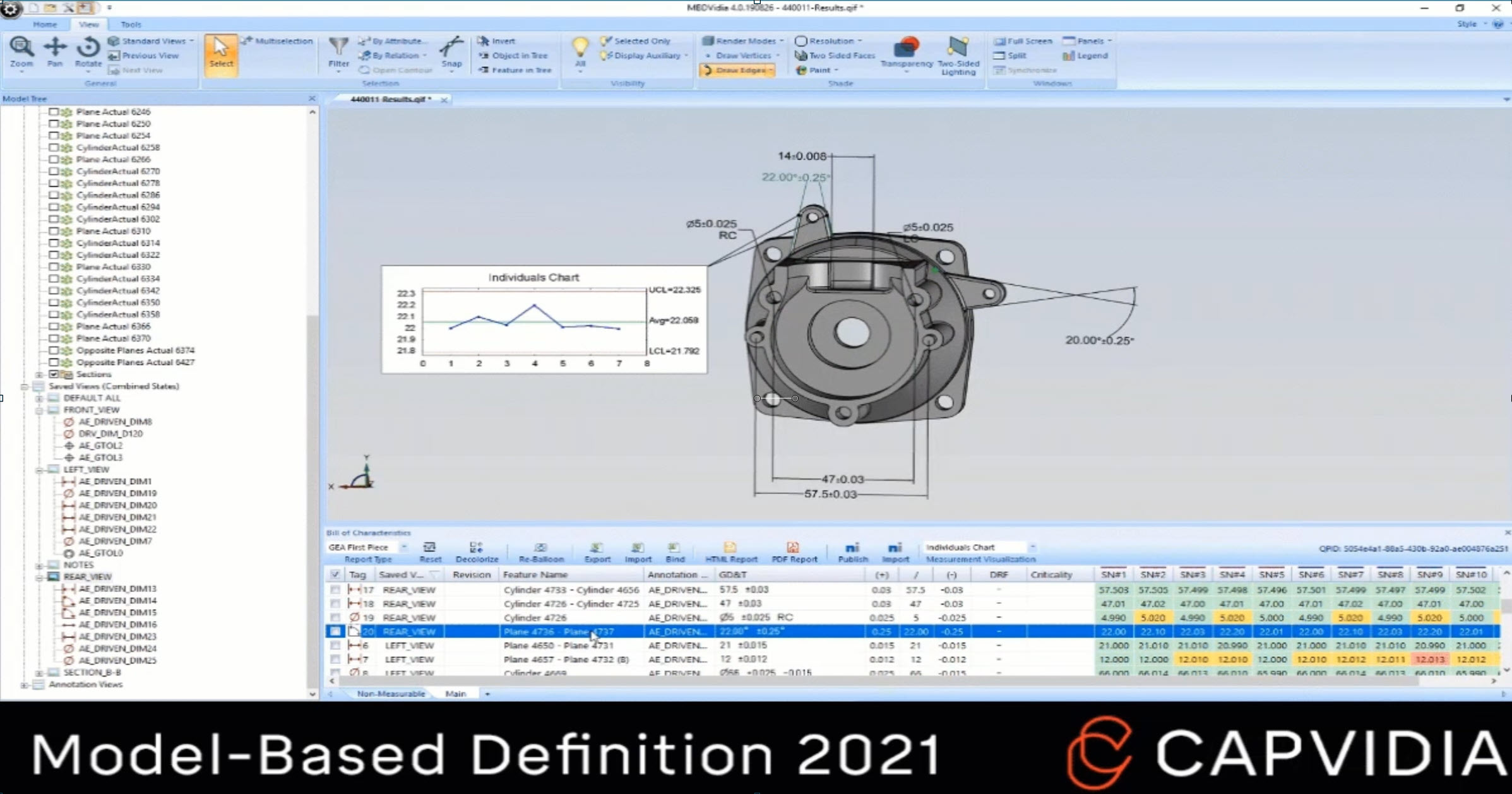
Task: Open the Render Modes dropdown
Action: pyautogui.click(x=742, y=40)
